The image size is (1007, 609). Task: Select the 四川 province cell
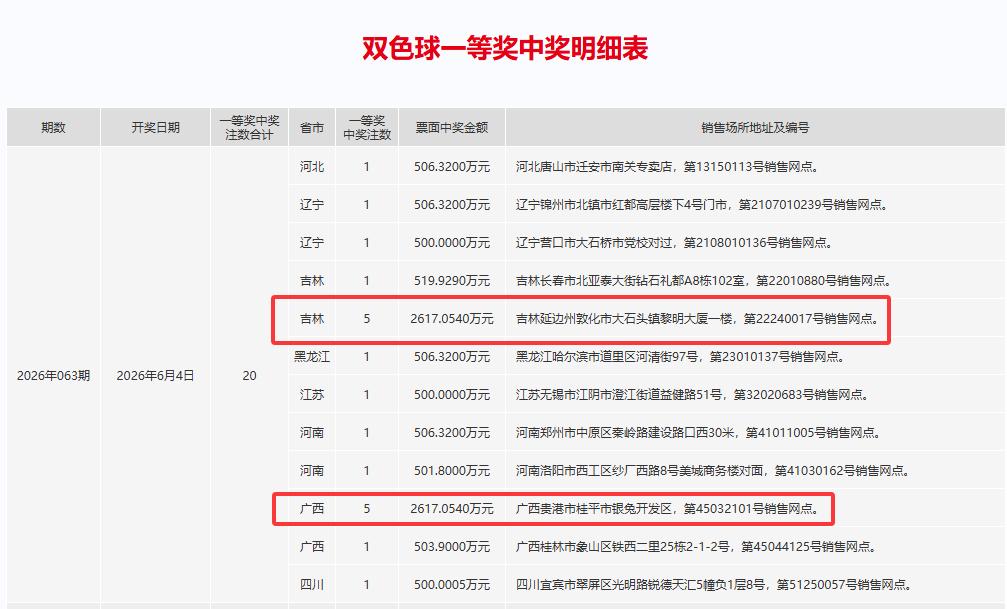click(311, 584)
